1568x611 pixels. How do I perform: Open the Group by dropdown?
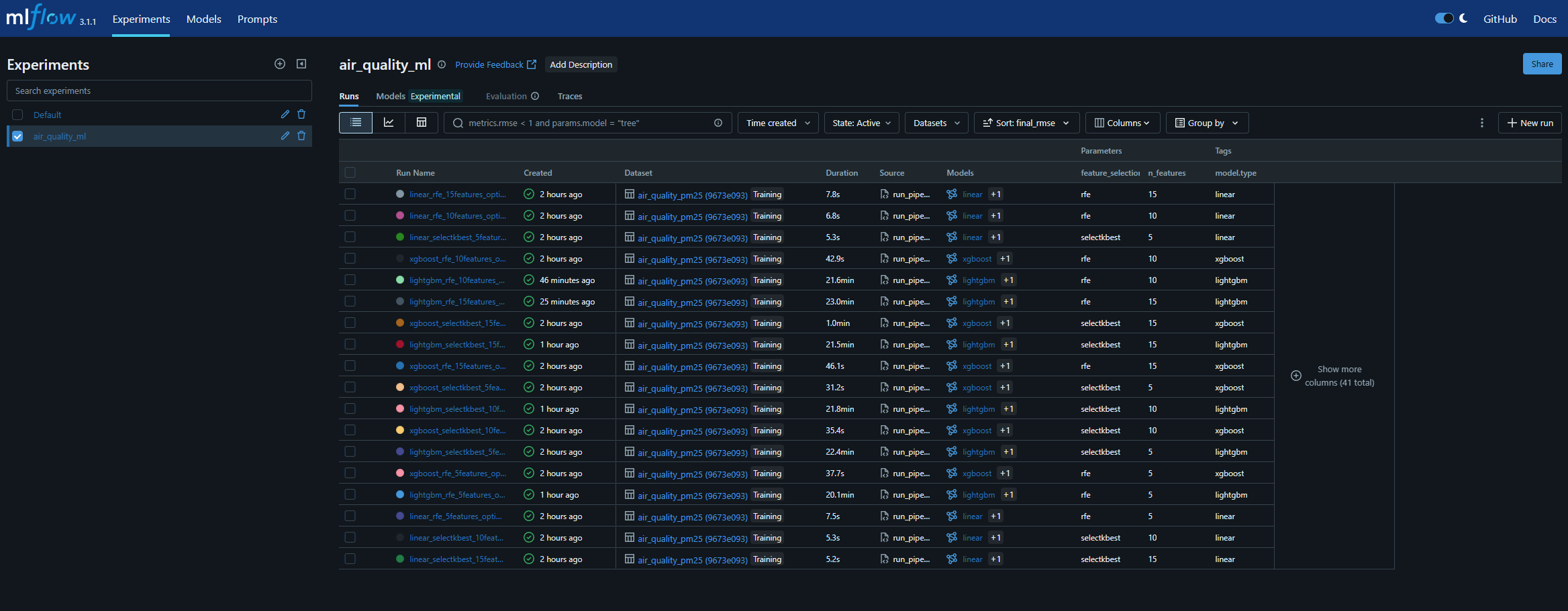pyautogui.click(x=1207, y=123)
